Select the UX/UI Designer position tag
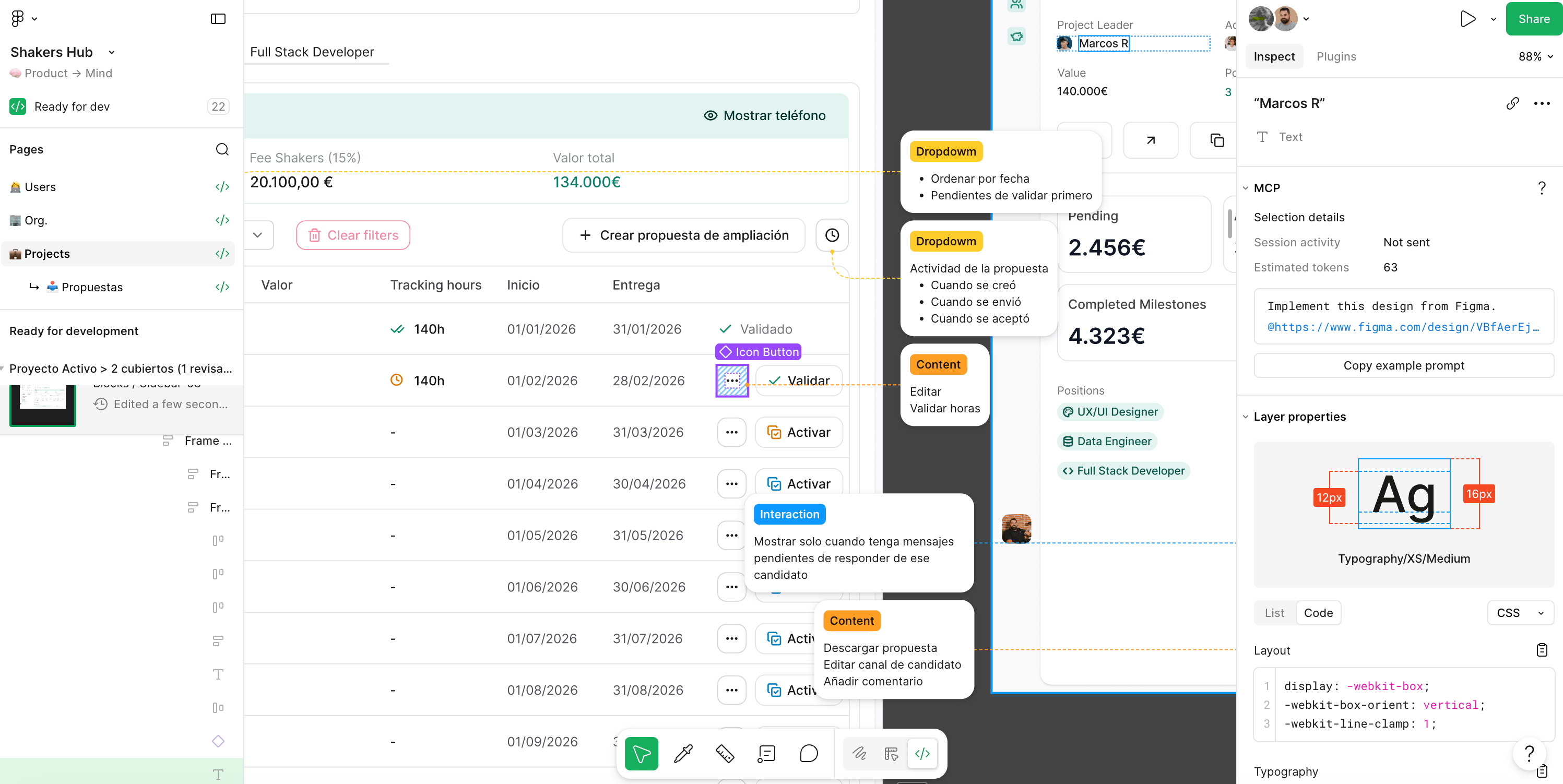 (x=1110, y=412)
